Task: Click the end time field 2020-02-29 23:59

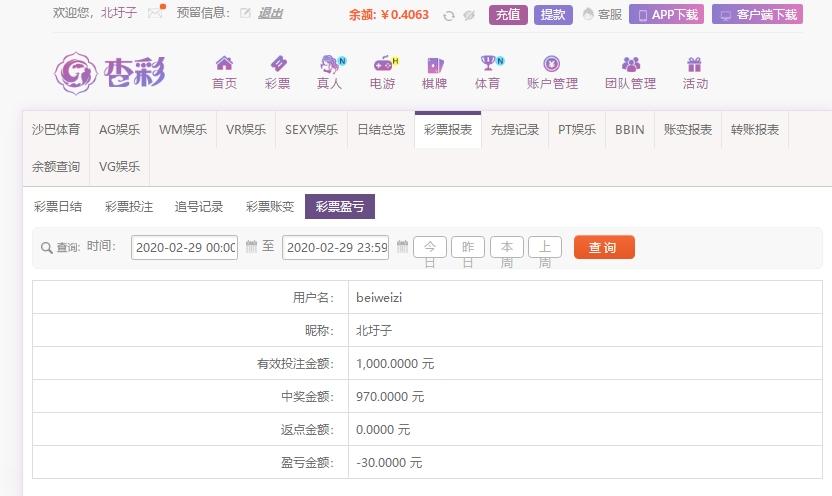Action: 335,247
